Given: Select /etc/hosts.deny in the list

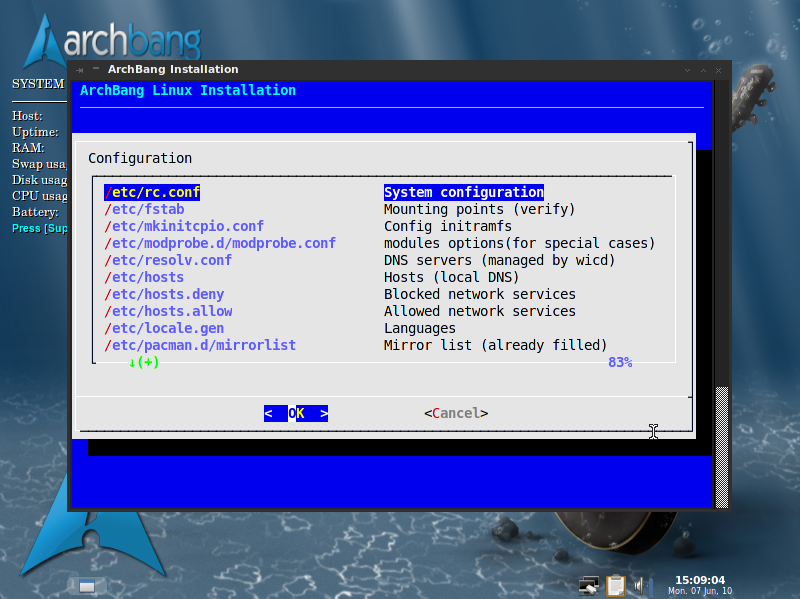Looking at the screenshot, I should [164, 294].
